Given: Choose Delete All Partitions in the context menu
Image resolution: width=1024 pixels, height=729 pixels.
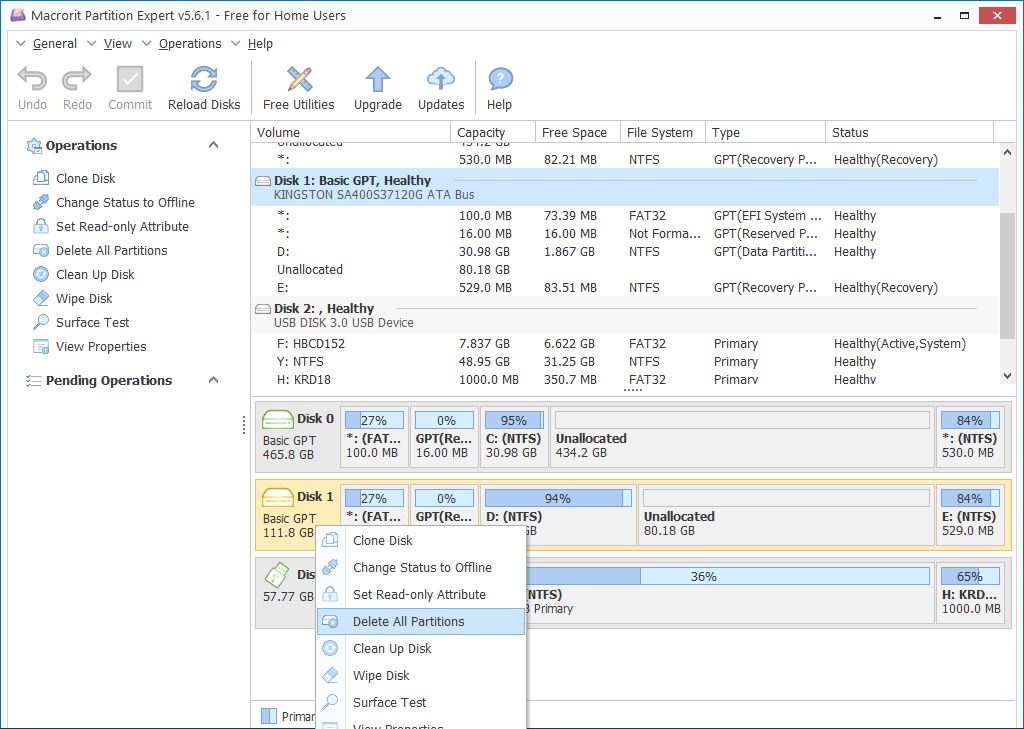Looking at the screenshot, I should pyautogui.click(x=408, y=621).
